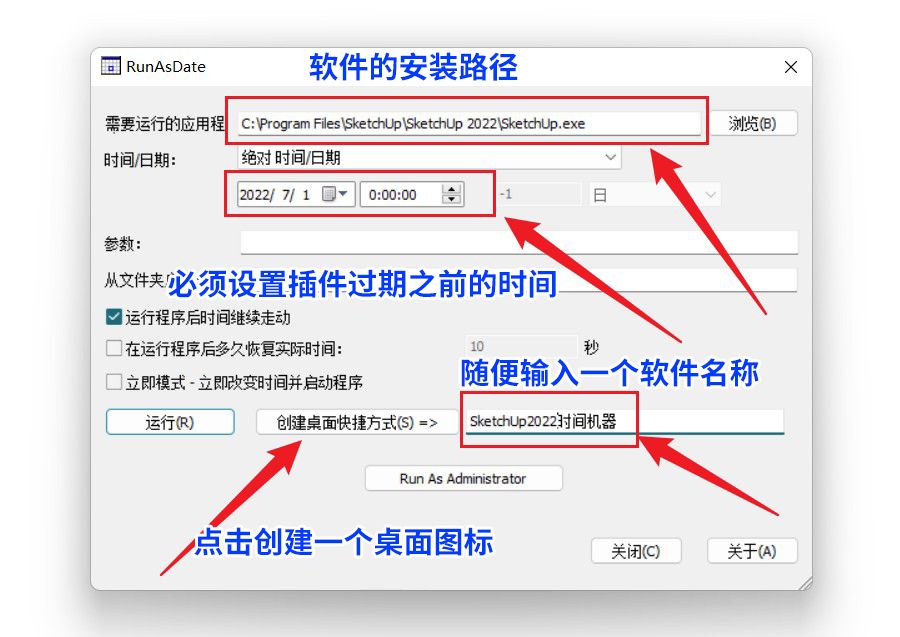Click the 2022/7/1 date field

[296, 194]
